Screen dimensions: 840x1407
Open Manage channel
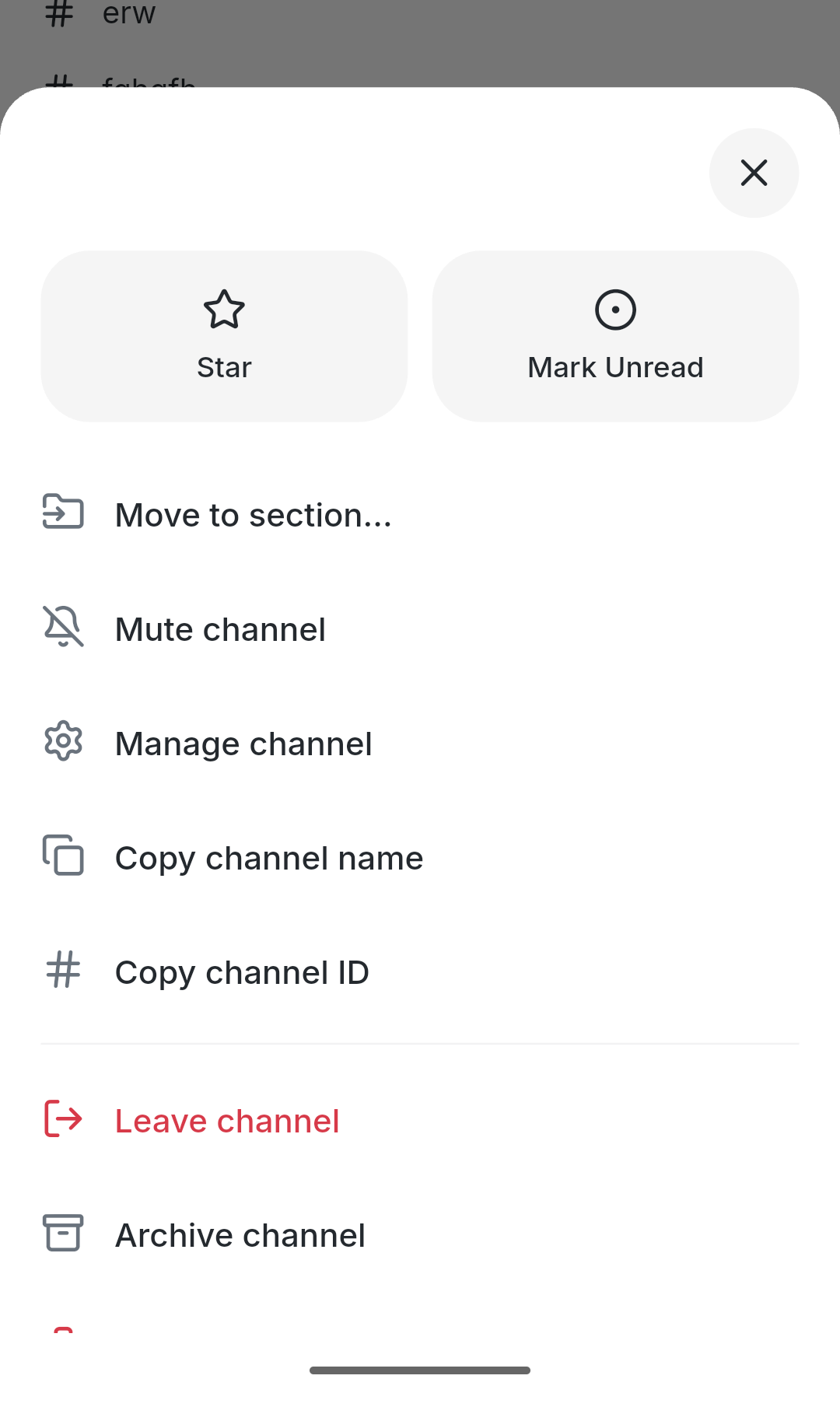[420, 744]
